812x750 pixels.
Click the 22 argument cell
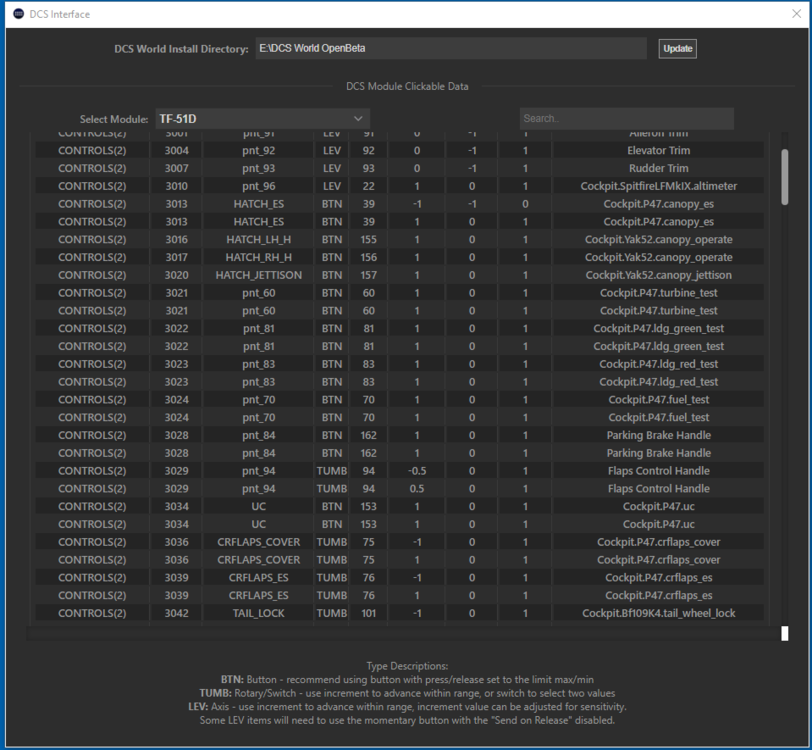pyautogui.click(x=369, y=186)
